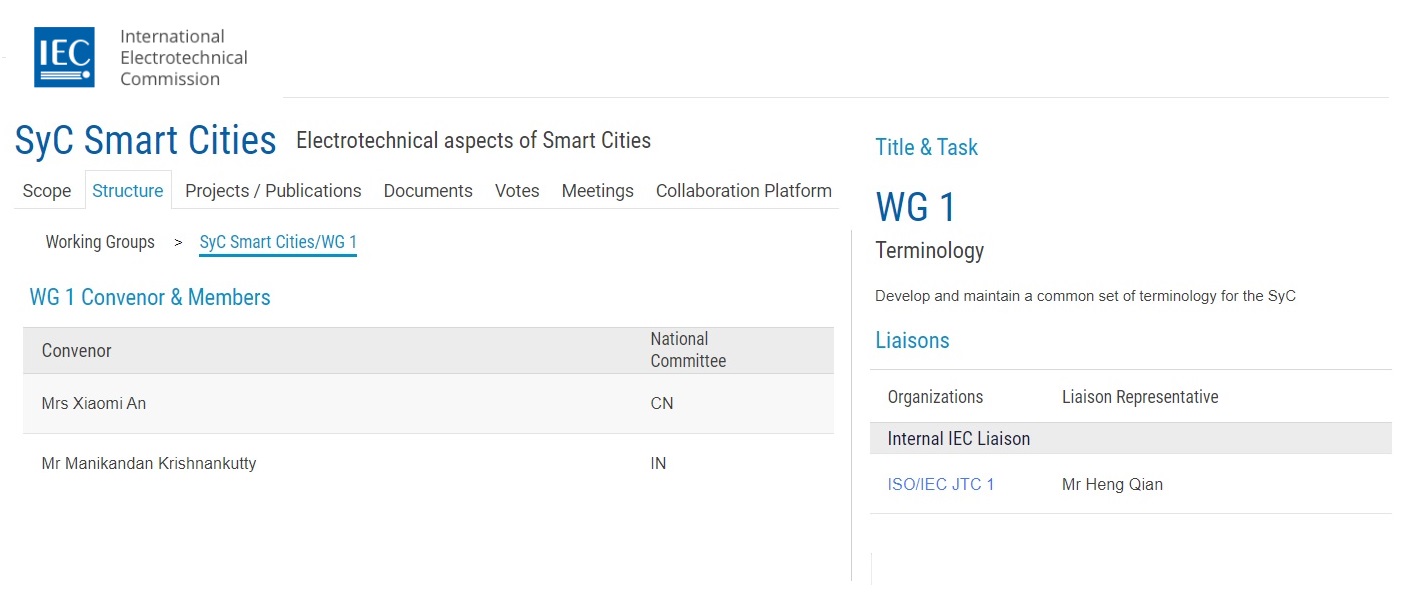Select the Structure tab
The image size is (1402, 595).
point(128,191)
